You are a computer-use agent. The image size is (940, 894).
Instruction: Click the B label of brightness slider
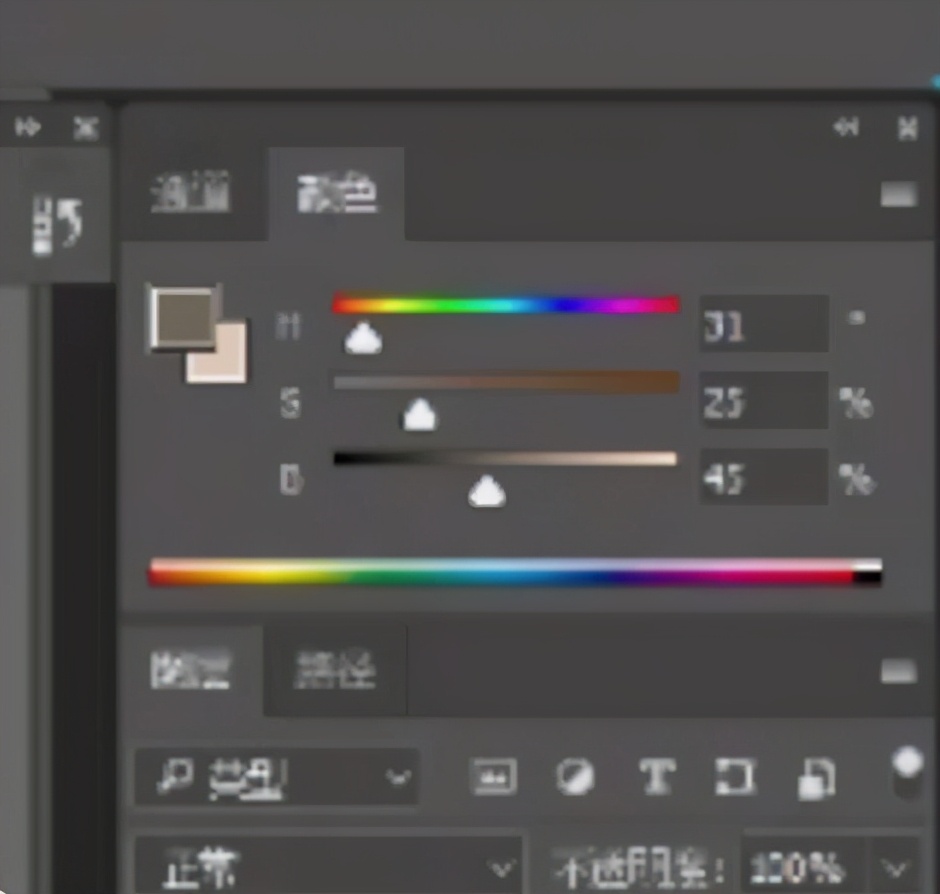pos(291,480)
